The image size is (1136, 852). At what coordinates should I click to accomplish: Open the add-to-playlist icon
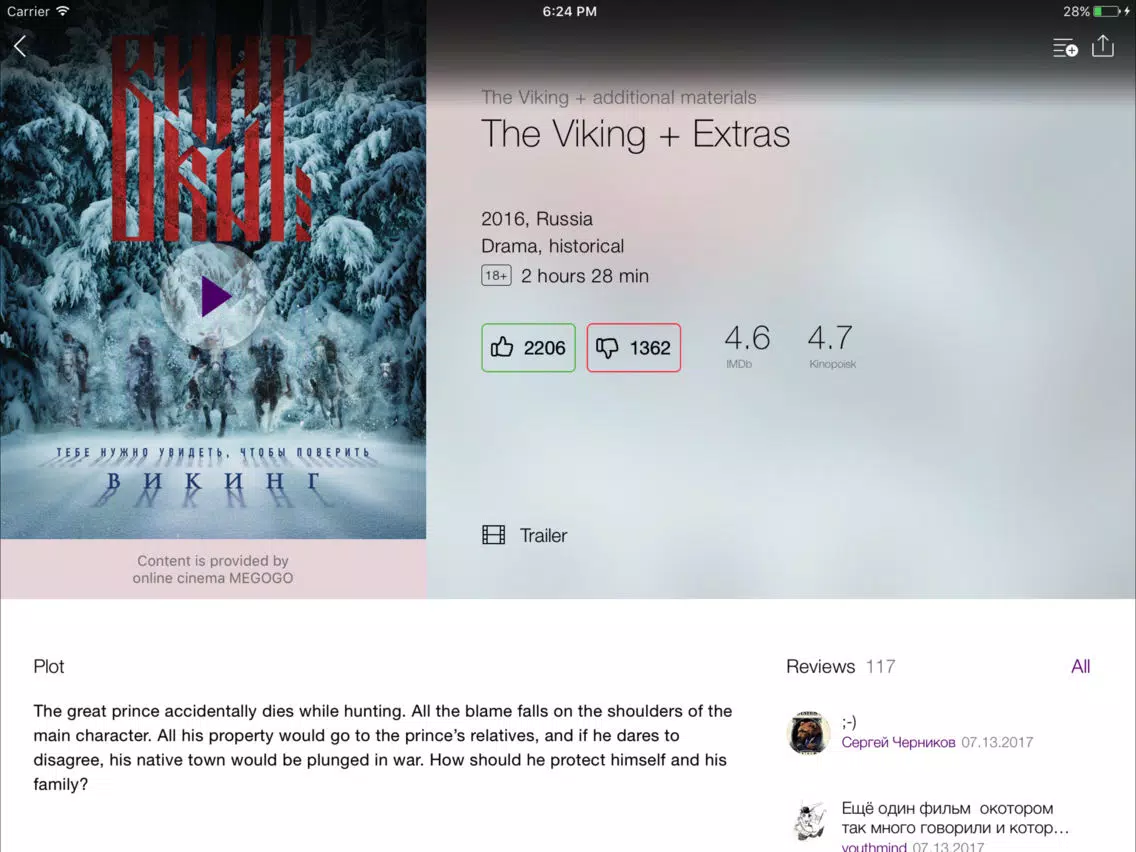[1065, 48]
